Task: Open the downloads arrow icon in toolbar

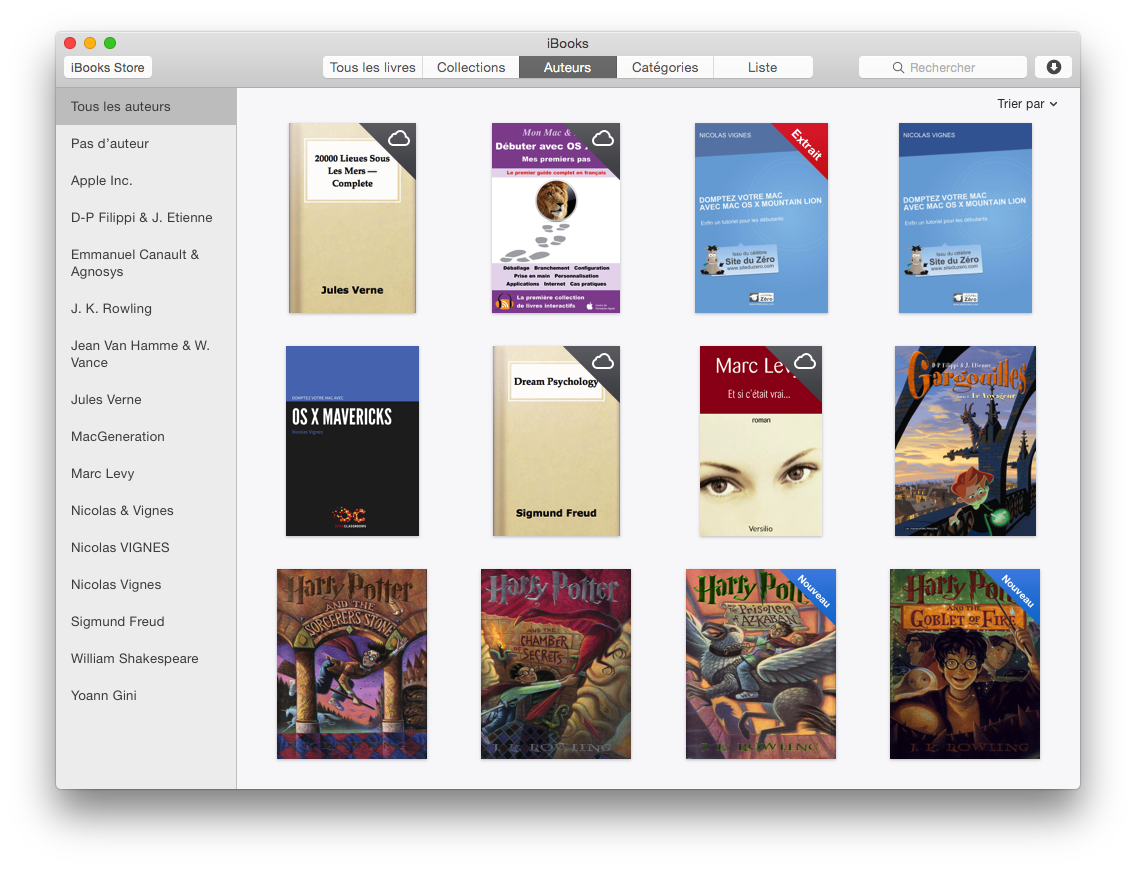Action: coord(1053,67)
